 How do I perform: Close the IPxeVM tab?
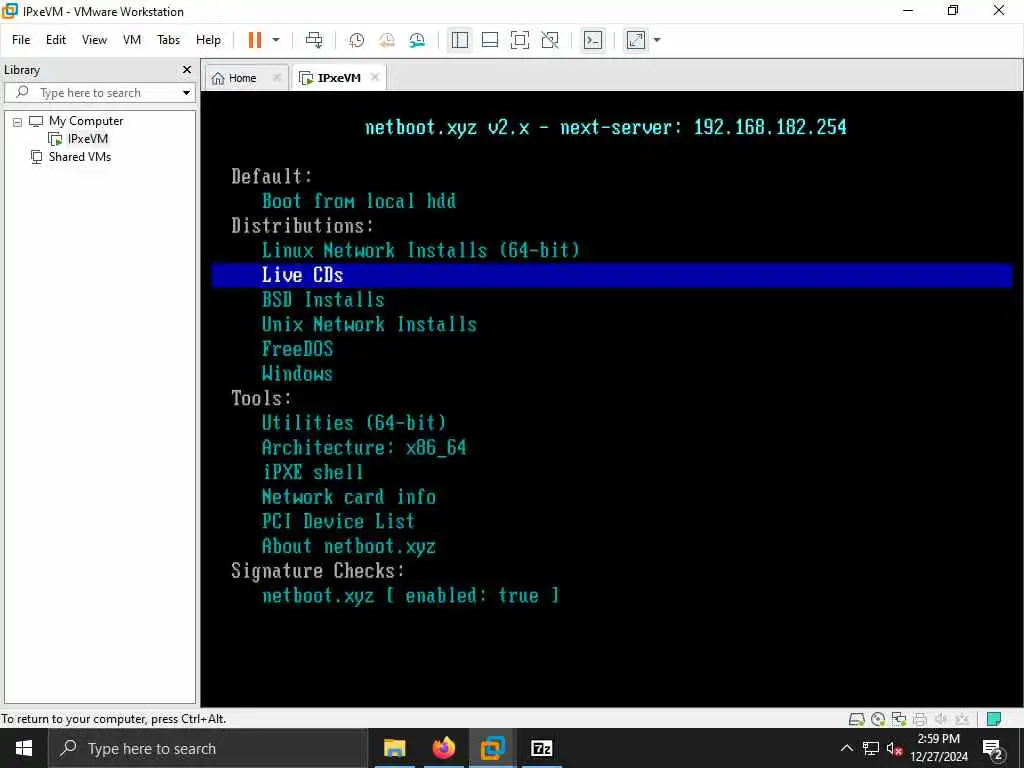(x=375, y=77)
